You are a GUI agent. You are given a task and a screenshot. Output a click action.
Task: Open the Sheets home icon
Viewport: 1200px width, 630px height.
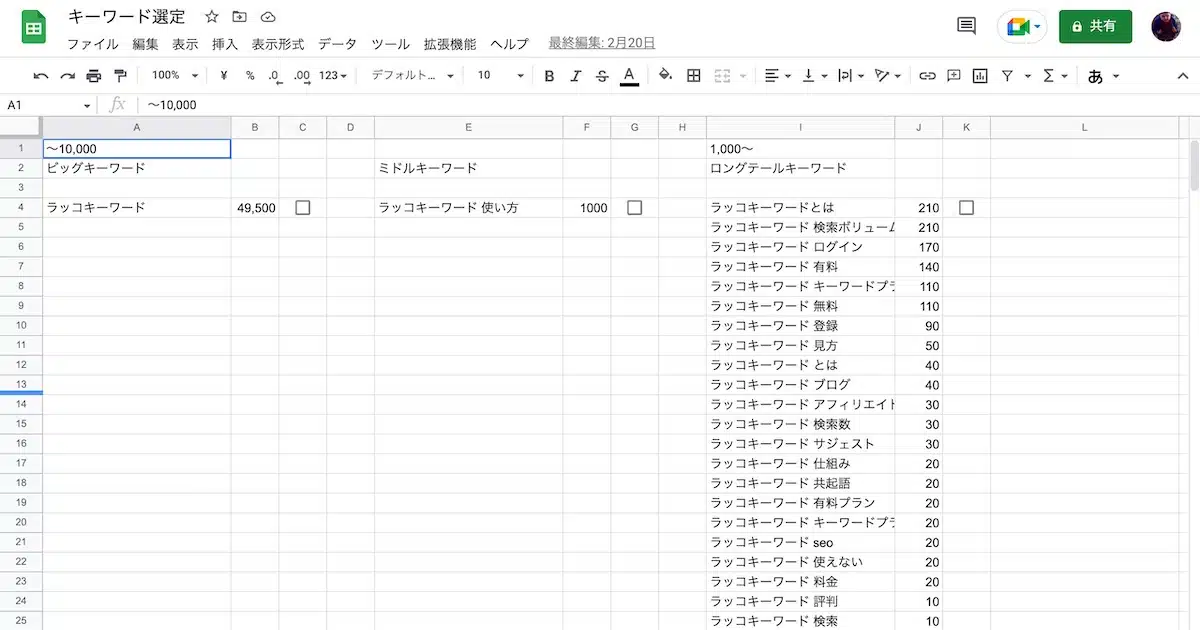click(33, 27)
